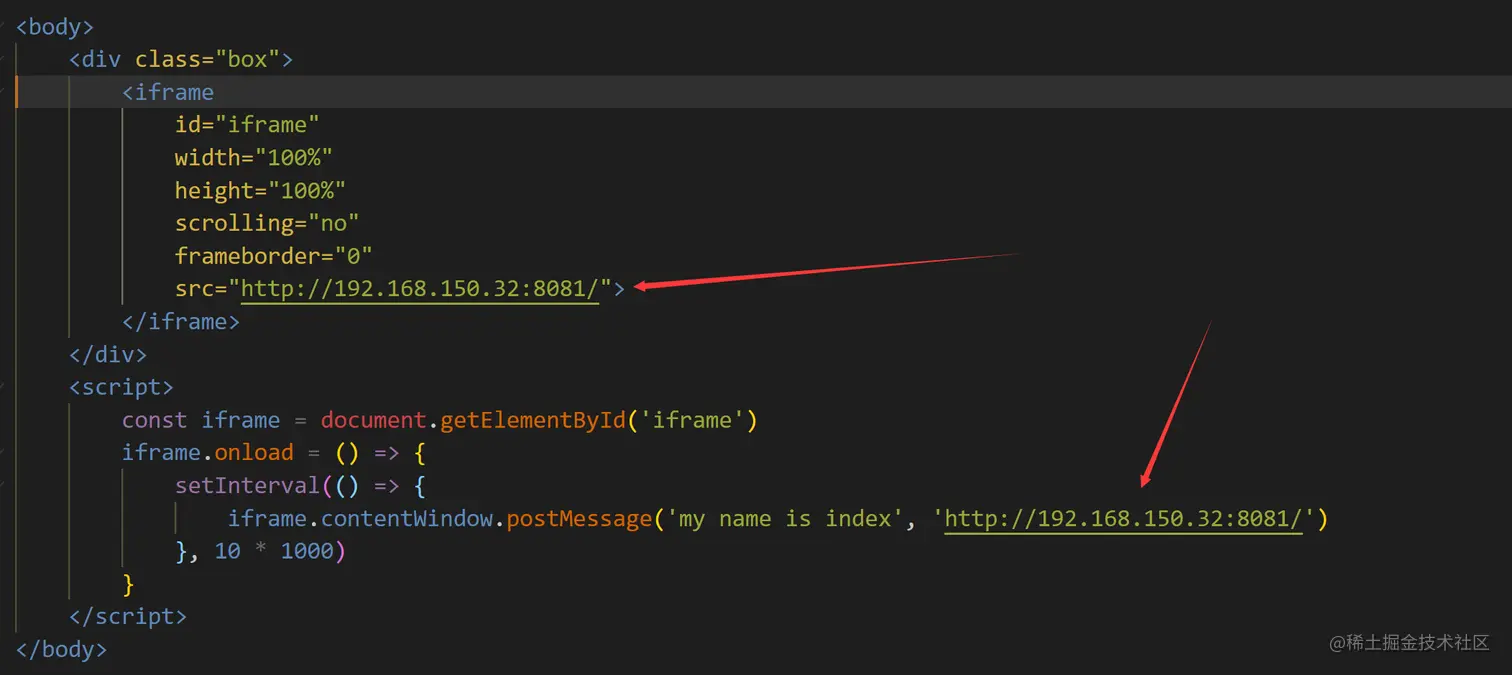Click the opening script tag
This screenshot has height=675, width=1512.
(x=121, y=387)
